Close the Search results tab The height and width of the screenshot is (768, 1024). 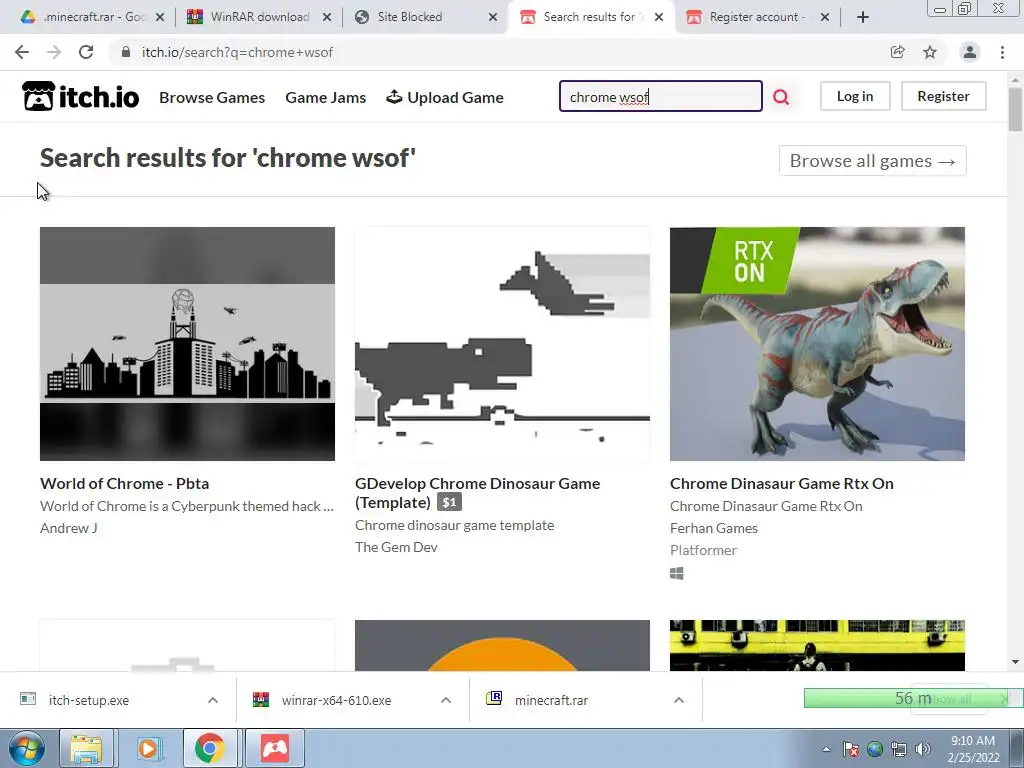pos(659,17)
